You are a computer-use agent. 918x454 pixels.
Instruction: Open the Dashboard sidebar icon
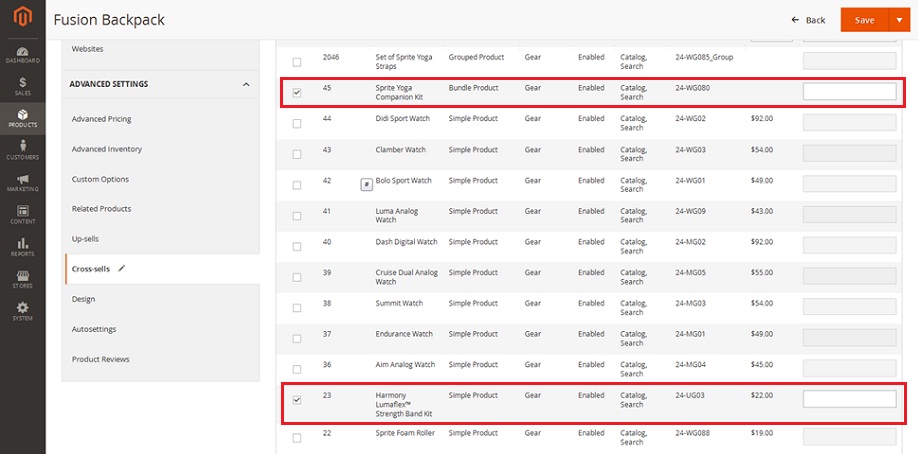(22, 55)
